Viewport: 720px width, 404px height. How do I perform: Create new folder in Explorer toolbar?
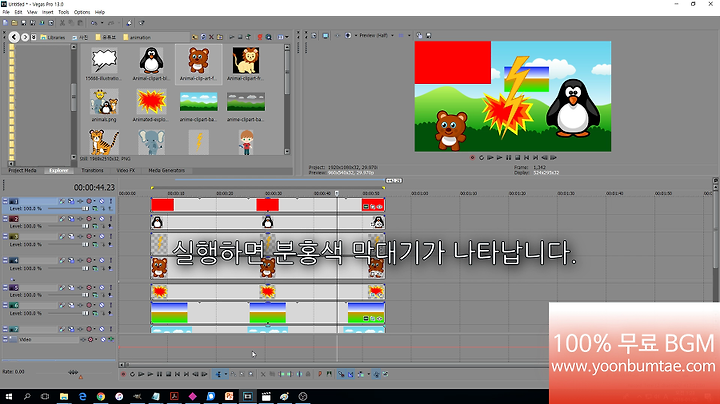coord(220,37)
